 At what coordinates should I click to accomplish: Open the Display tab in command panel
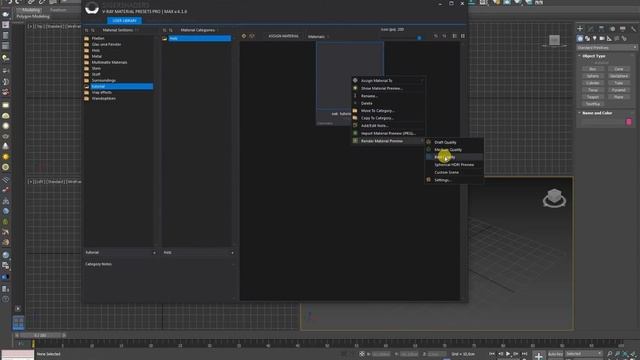[622, 29]
